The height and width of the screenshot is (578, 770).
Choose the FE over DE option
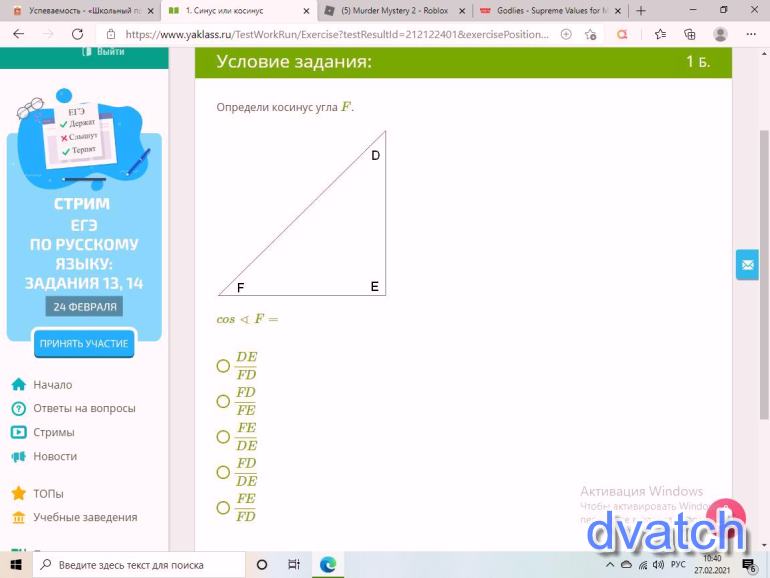coord(224,437)
